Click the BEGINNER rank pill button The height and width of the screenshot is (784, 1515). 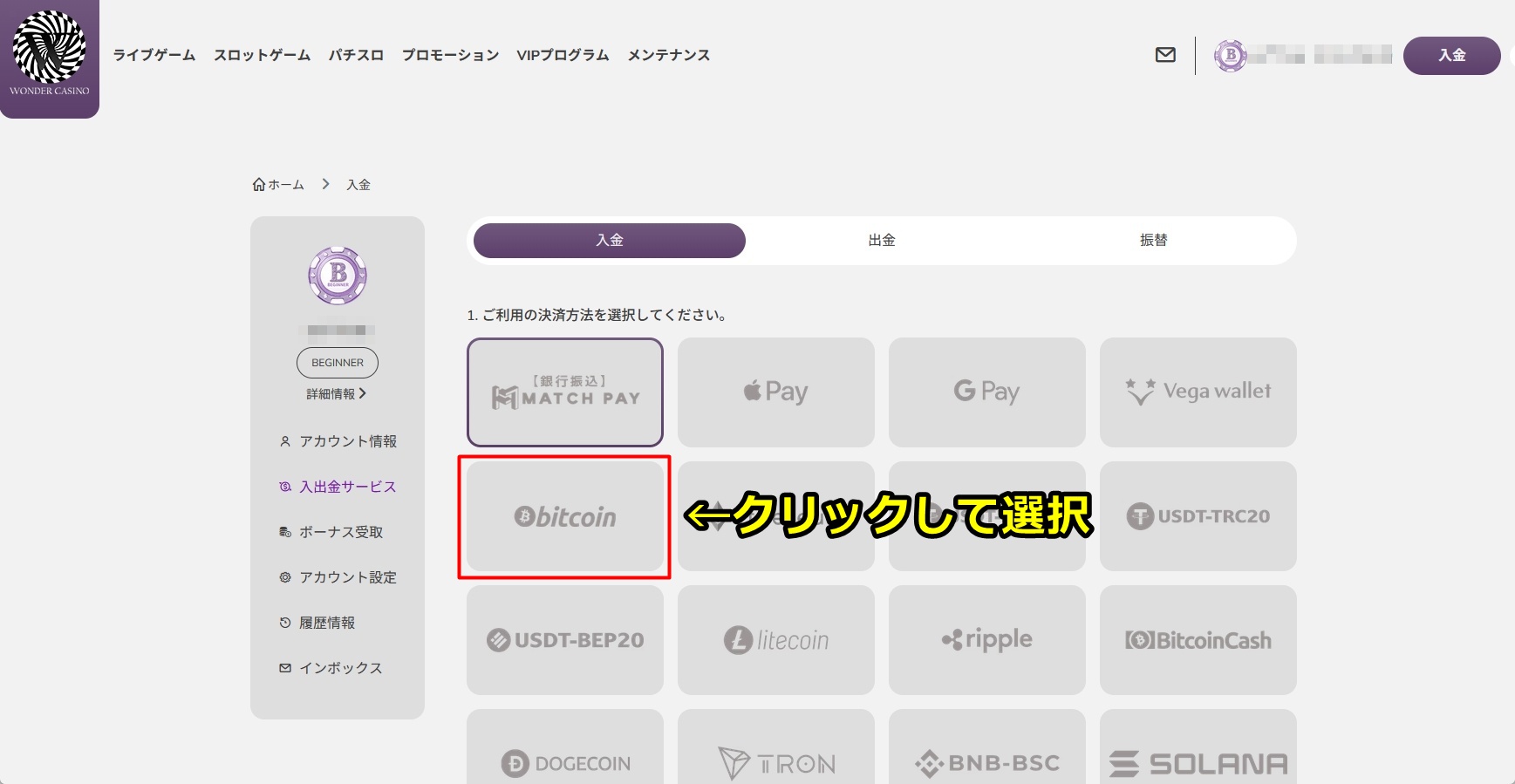point(338,363)
